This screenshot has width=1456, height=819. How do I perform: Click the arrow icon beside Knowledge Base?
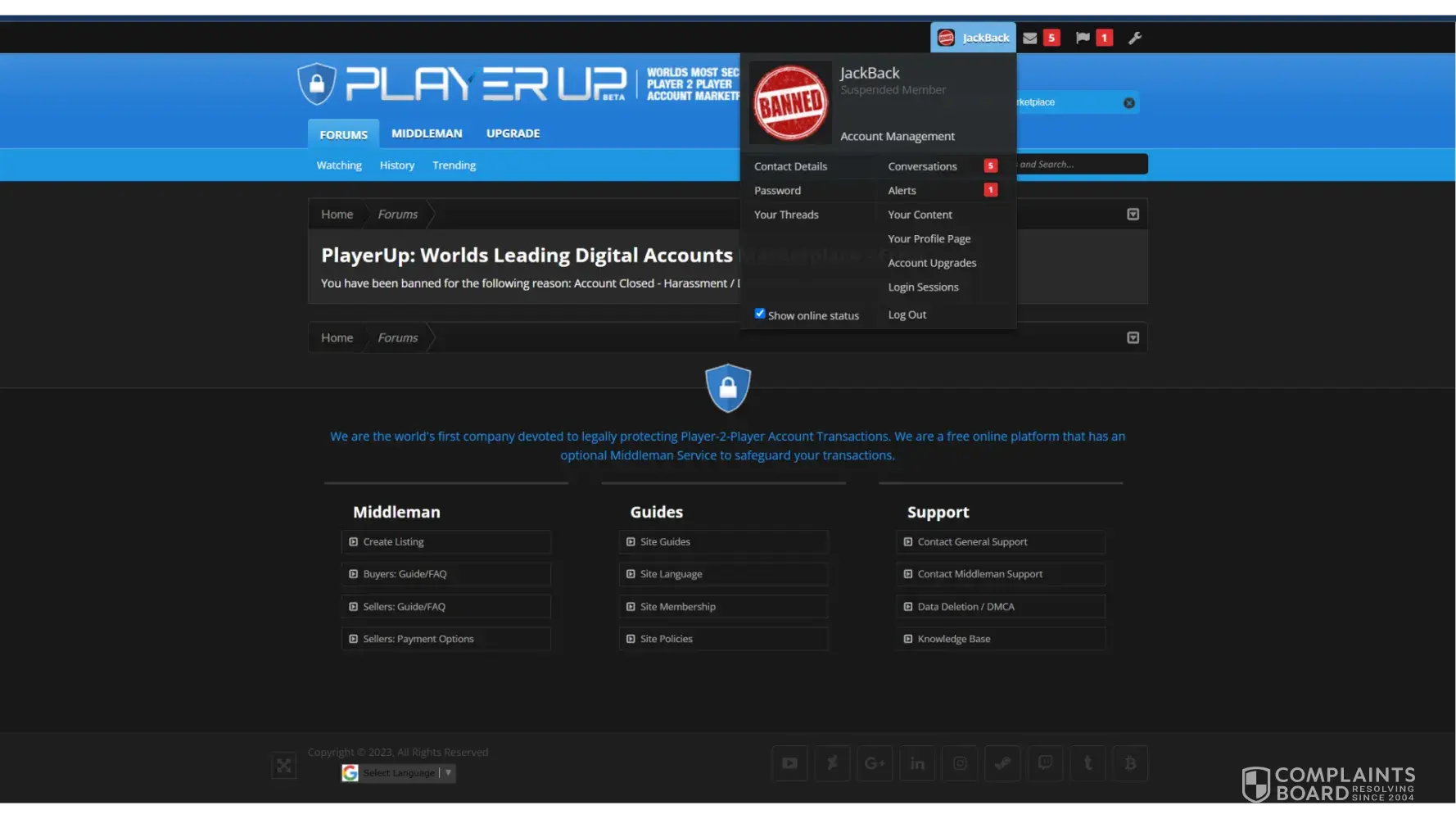coord(908,639)
